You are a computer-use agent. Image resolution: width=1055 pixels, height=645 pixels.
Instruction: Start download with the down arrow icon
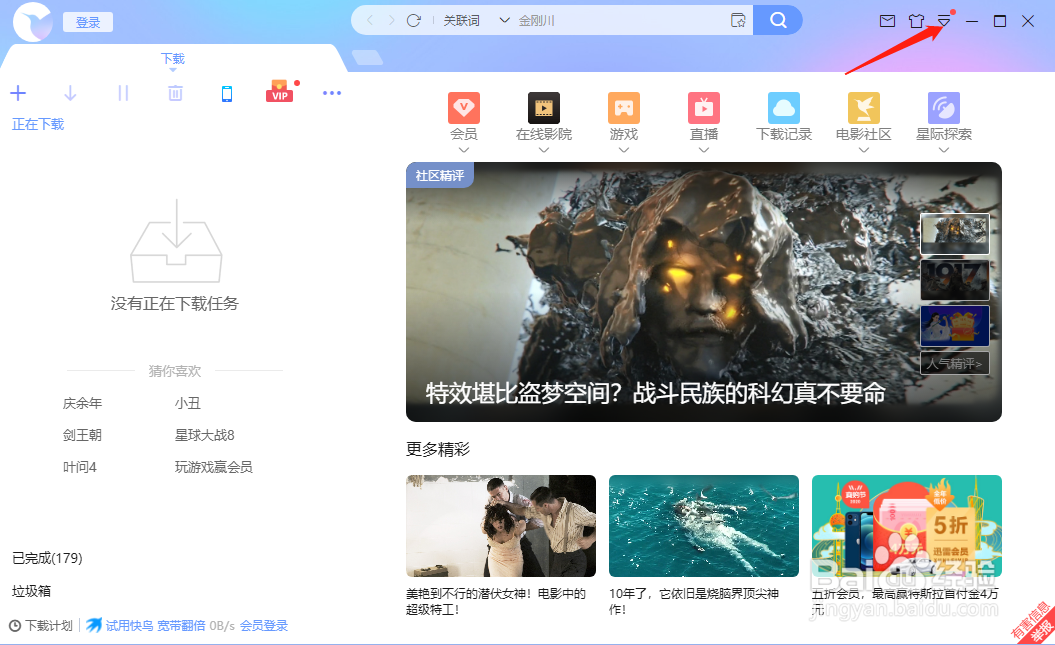[x=70, y=93]
